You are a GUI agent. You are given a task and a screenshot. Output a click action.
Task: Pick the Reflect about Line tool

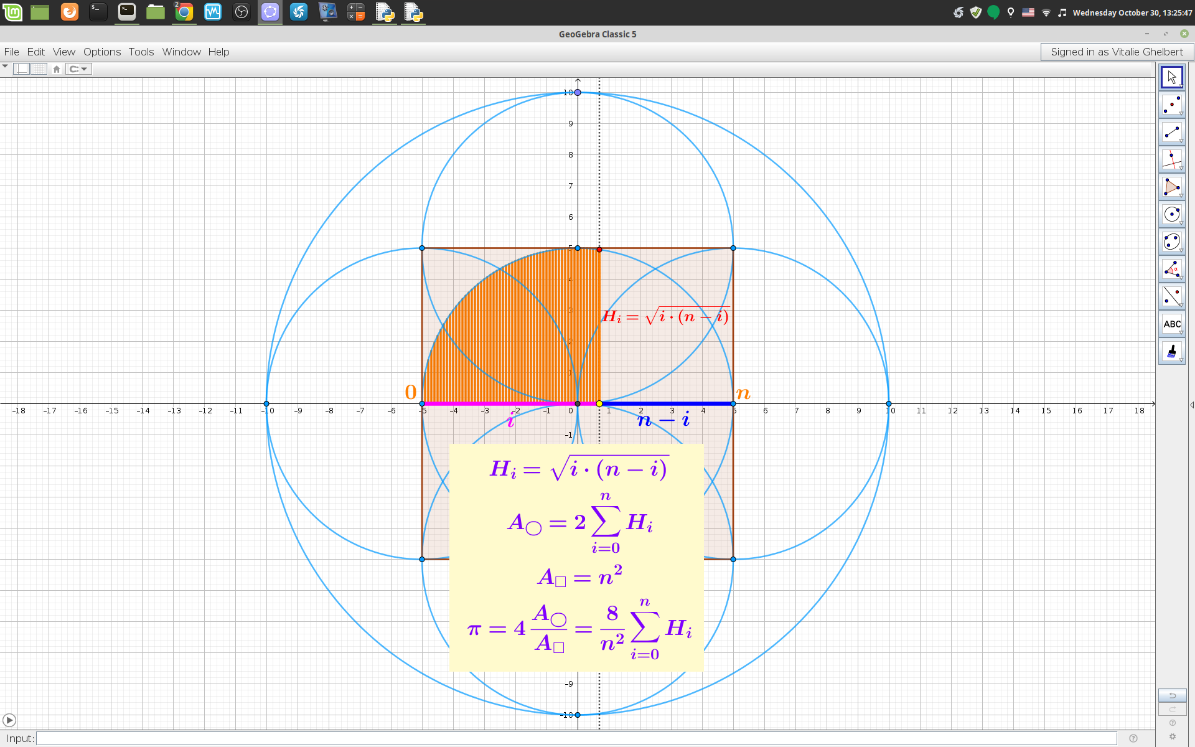point(1171,297)
